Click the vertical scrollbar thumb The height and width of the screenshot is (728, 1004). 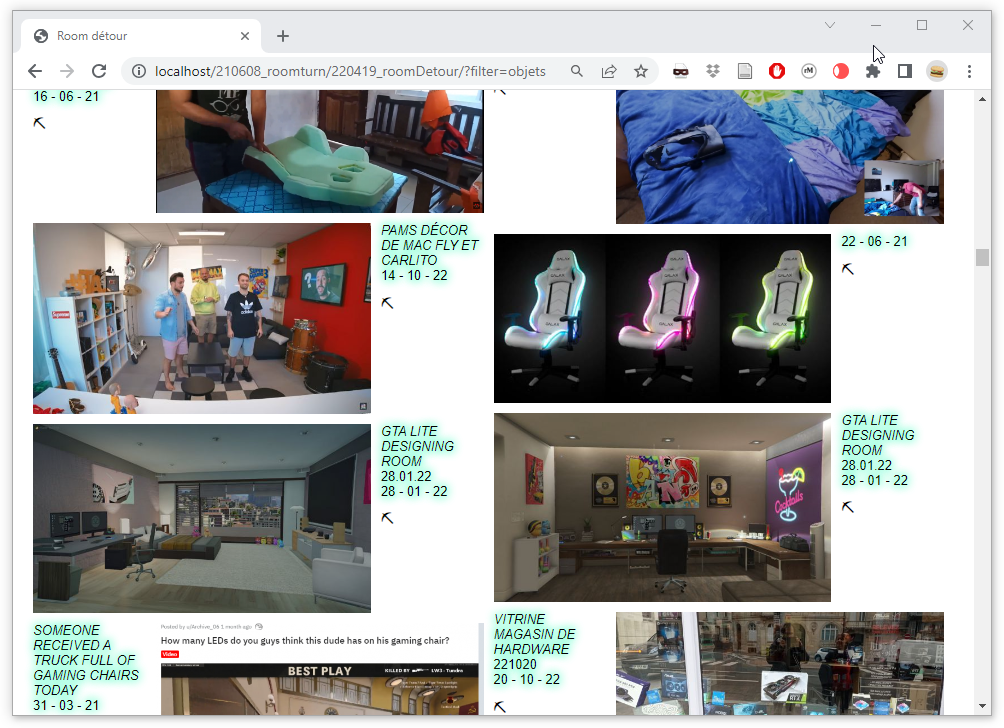pos(982,257)
